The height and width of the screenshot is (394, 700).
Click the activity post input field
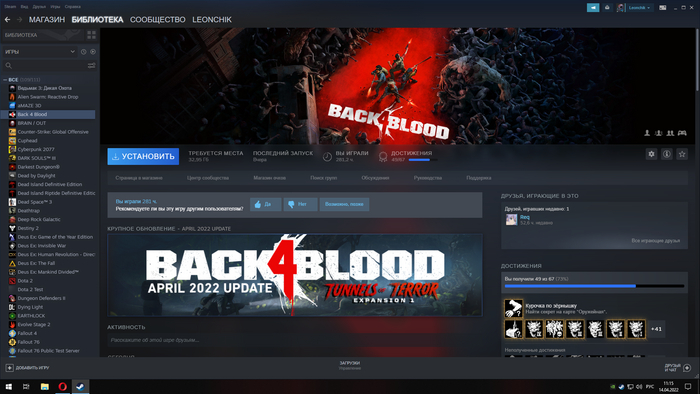pos(295,340)
